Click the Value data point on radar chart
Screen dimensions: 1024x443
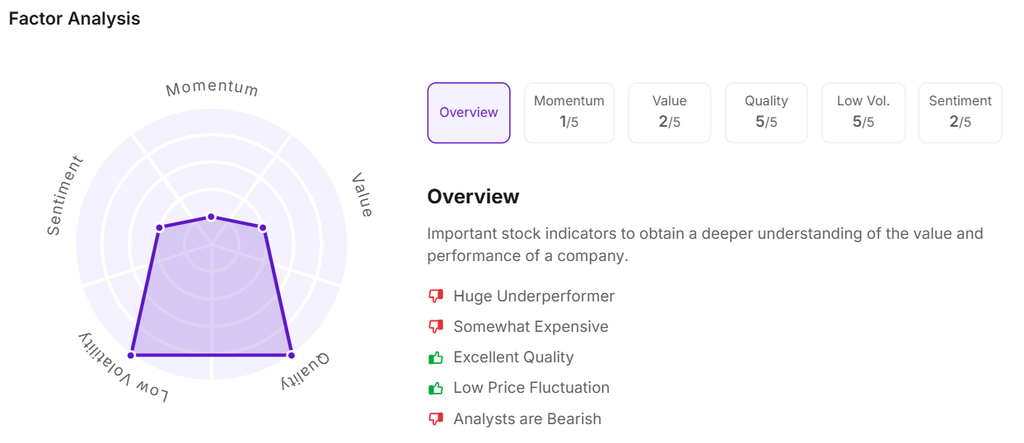pos(264,227)
